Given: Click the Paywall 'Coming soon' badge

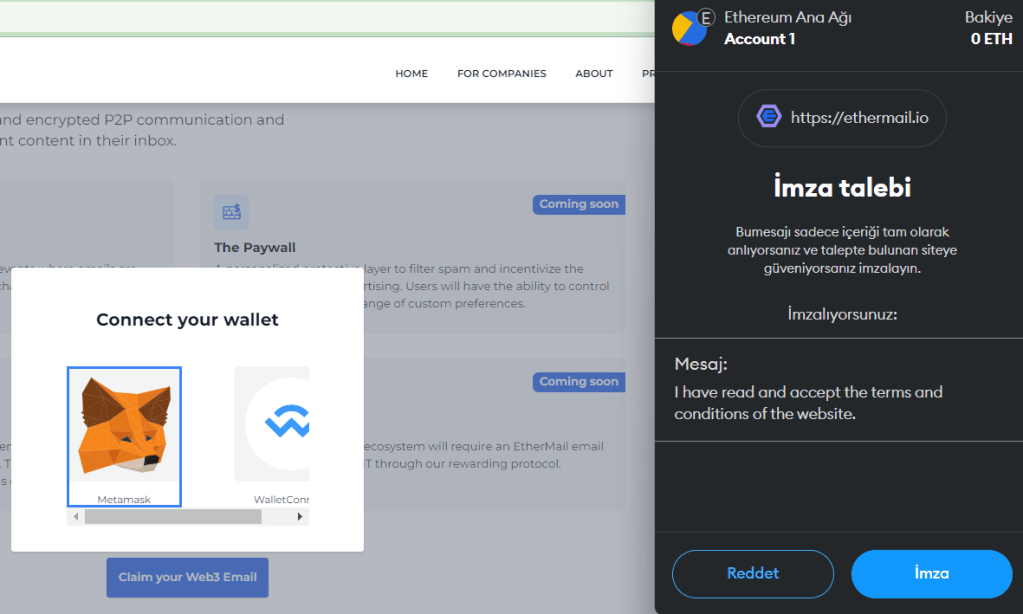Looking at the screenshot, I should pyautogui.click(x=579, y=204).
